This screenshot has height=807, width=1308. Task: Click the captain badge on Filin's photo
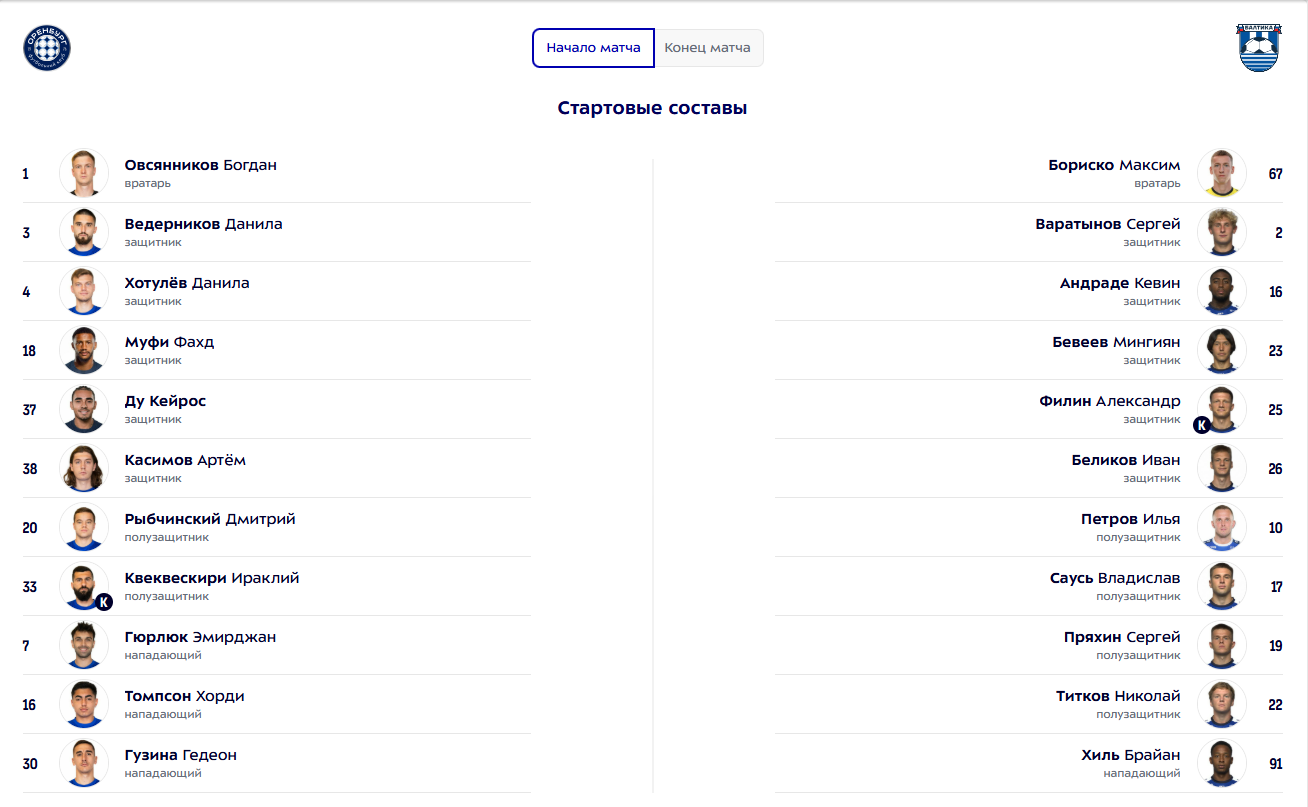click(1202, 425)
